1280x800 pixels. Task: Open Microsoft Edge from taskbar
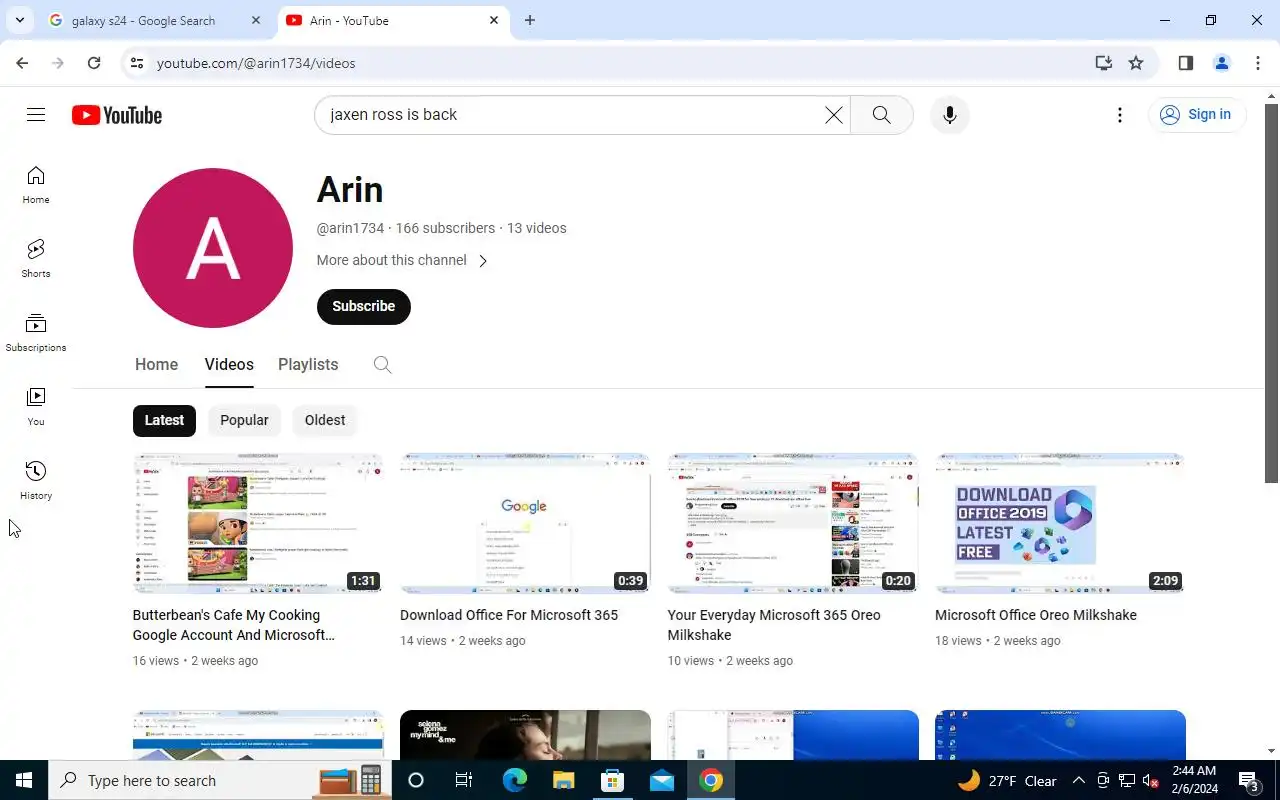515,780
